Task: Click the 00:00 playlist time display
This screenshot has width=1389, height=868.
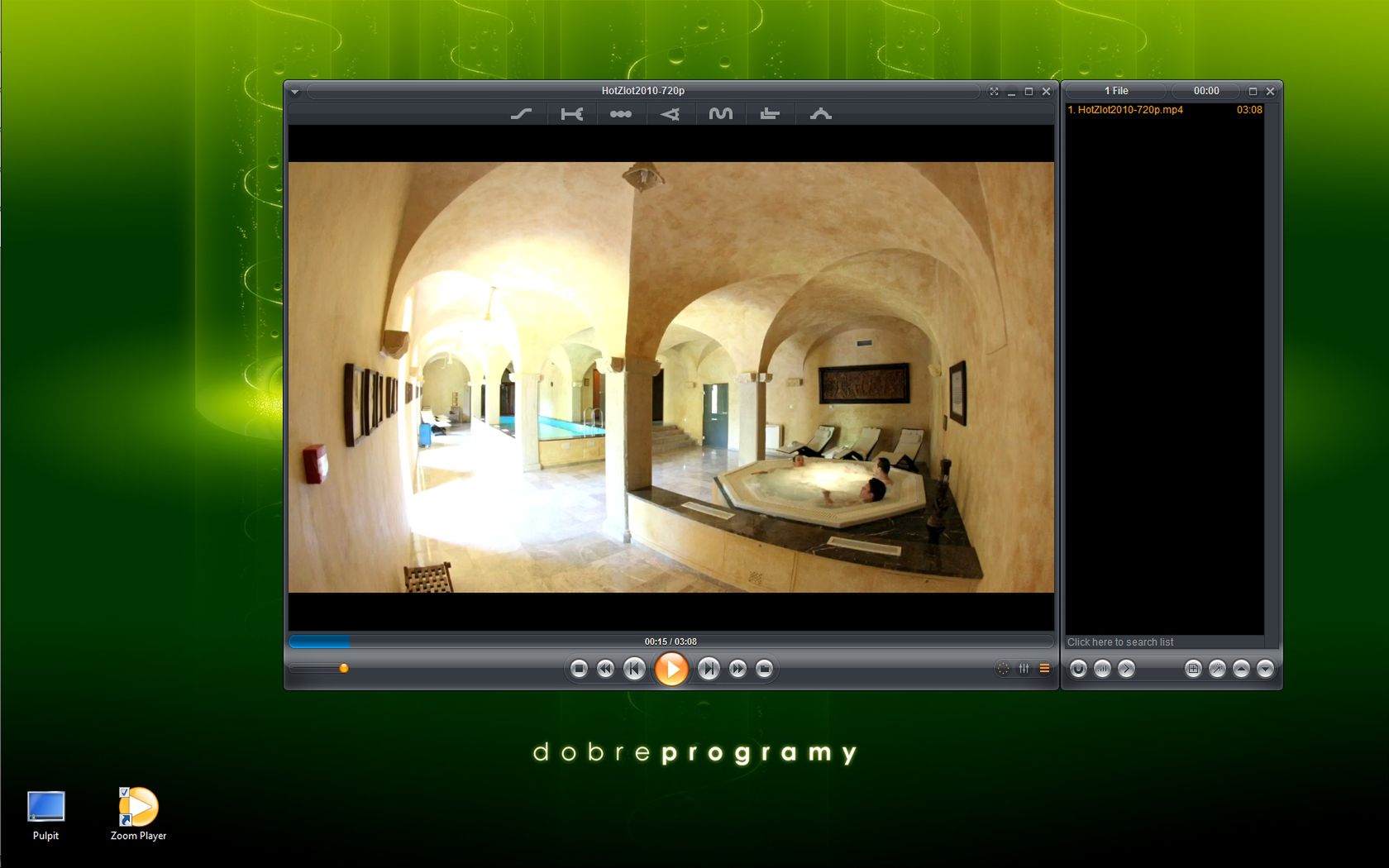Action: point(1206,91)
